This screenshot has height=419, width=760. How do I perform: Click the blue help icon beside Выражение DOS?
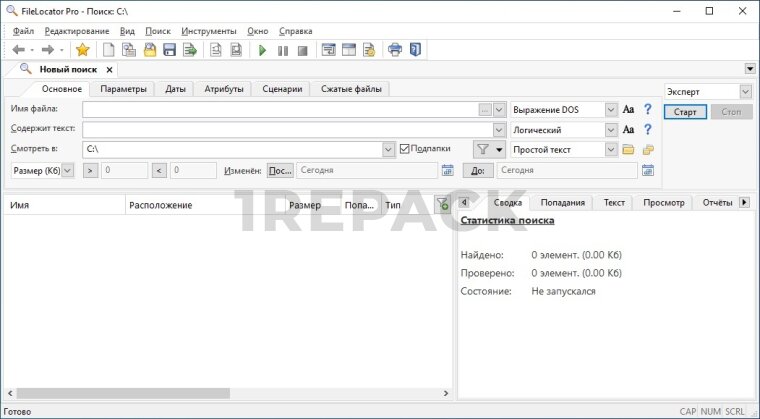coord(647,109)
